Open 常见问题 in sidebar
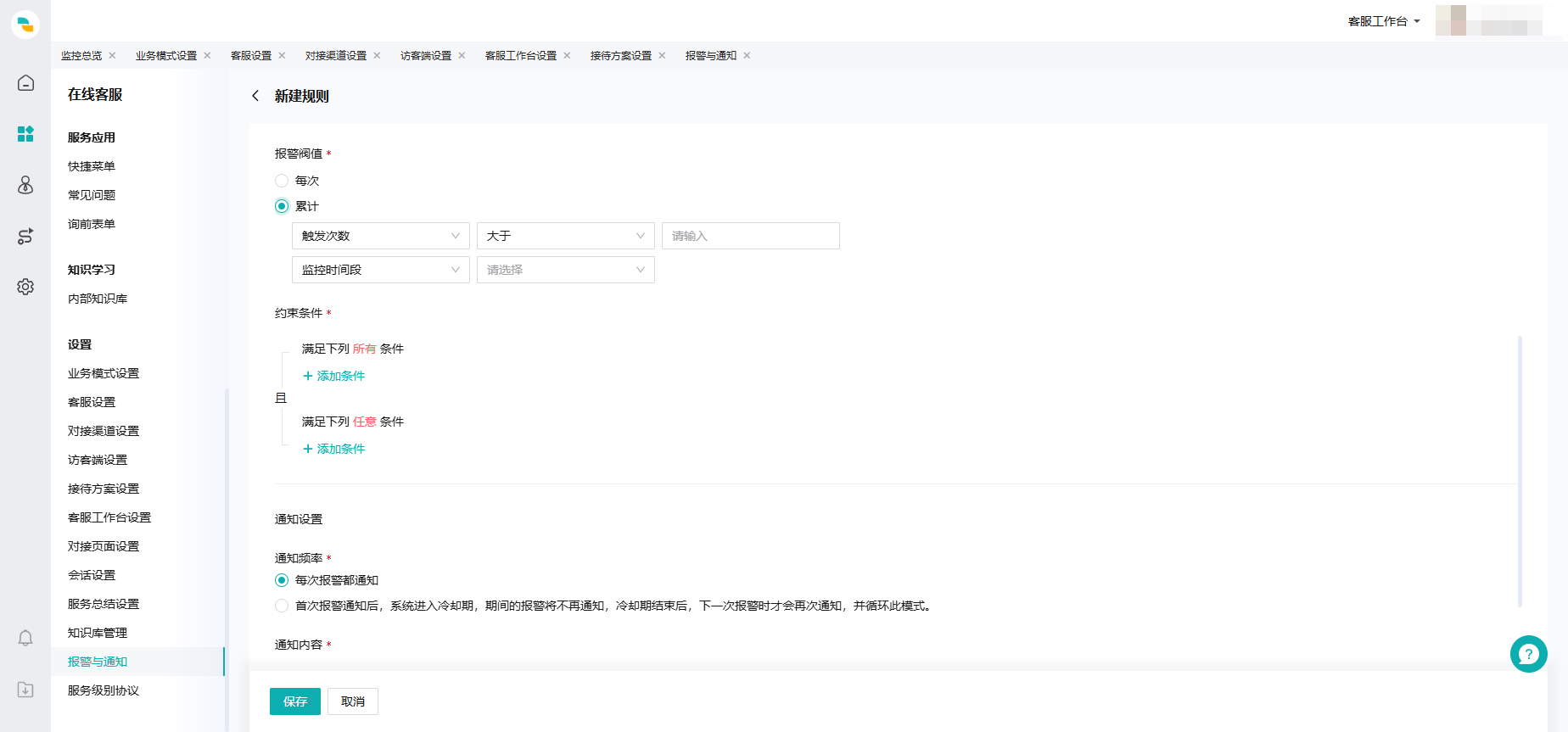 pyautogui.click(x=92, y=195)
